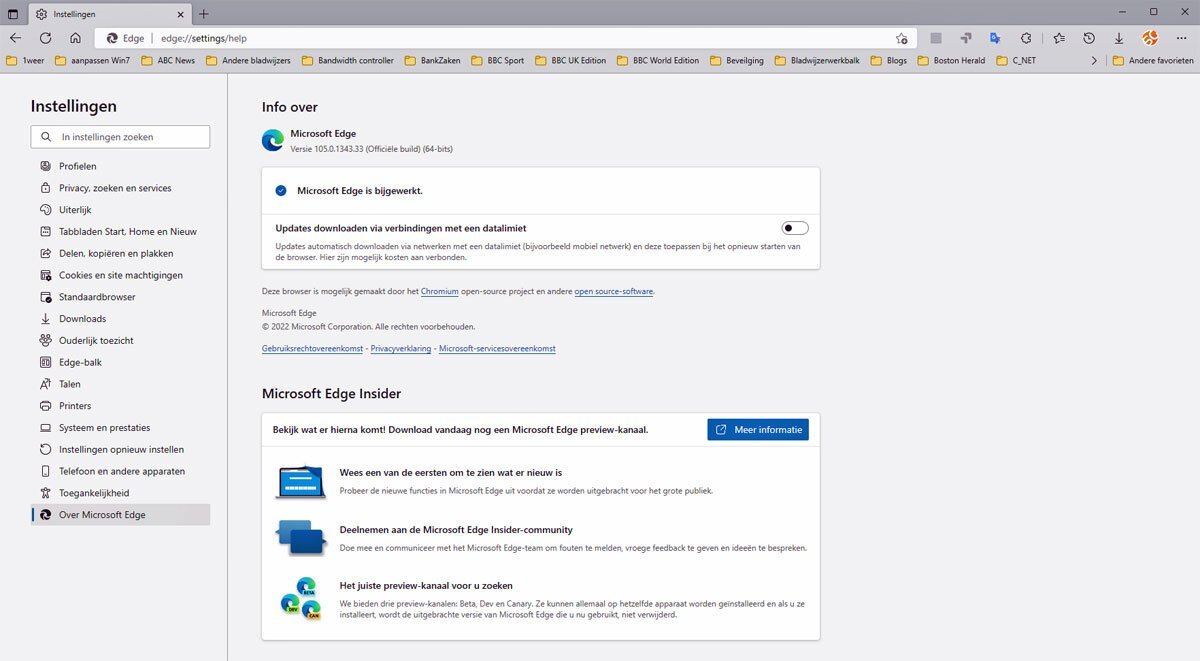Open Telefoon en andere apparaten

point(120,471)
